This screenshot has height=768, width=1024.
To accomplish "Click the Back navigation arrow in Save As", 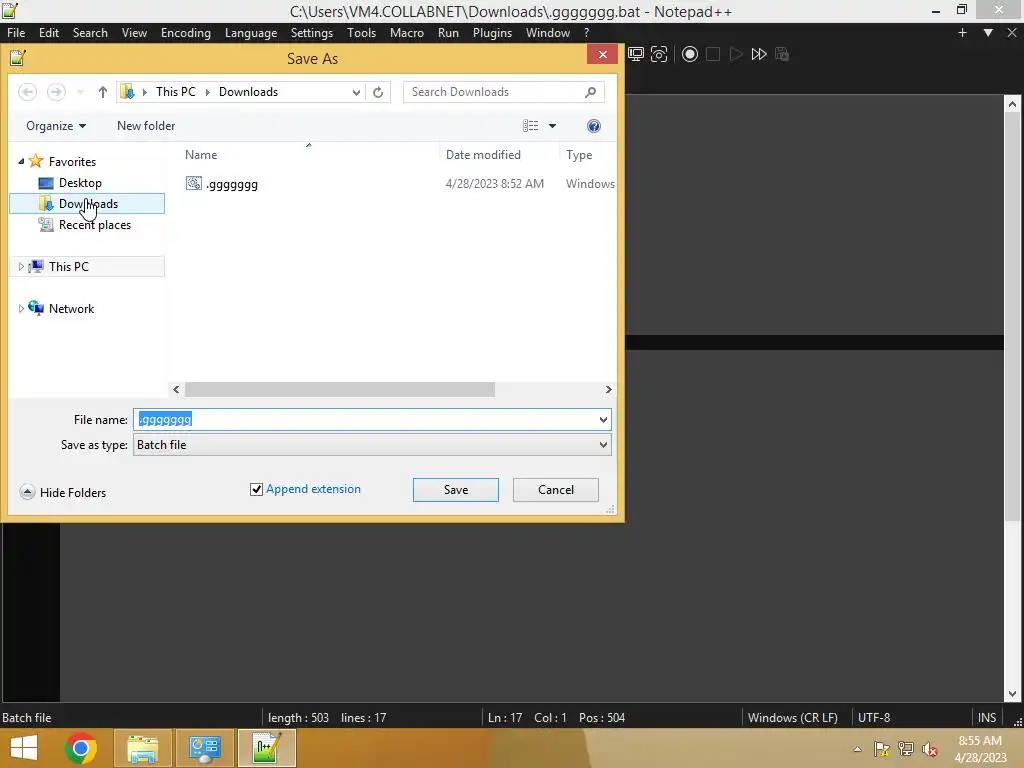I will point(27,92).
